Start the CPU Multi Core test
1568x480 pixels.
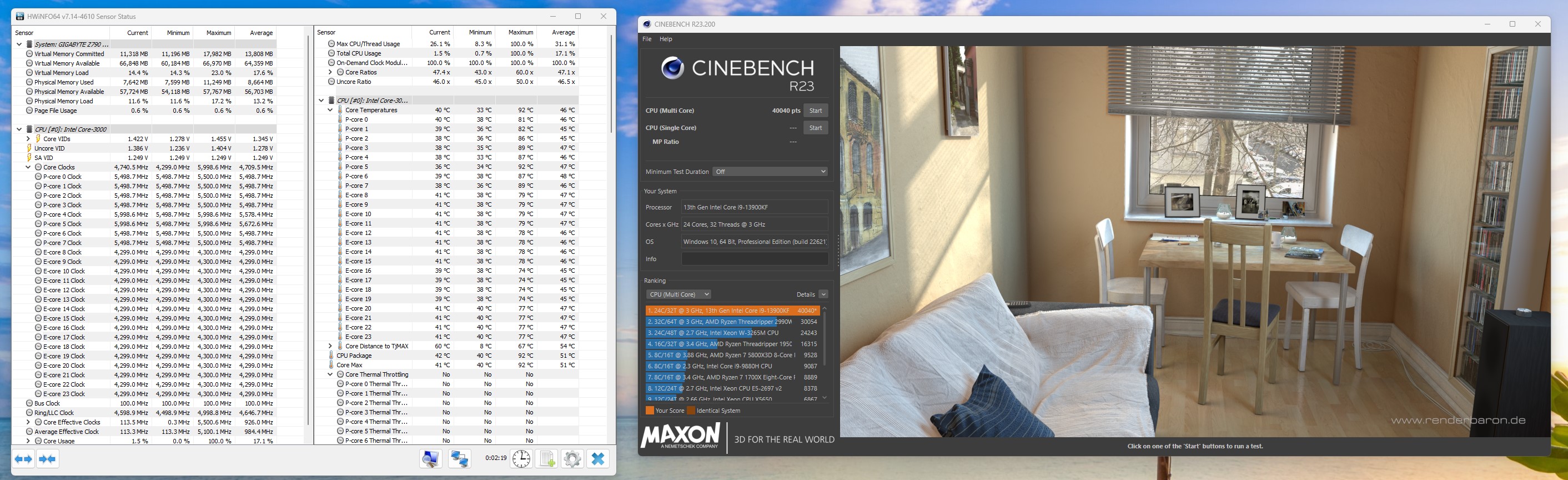(x=816, y=111)
